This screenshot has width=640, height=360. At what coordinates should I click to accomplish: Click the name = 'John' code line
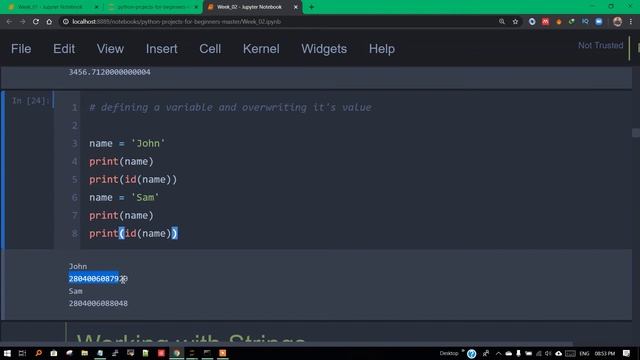point(127,143)
